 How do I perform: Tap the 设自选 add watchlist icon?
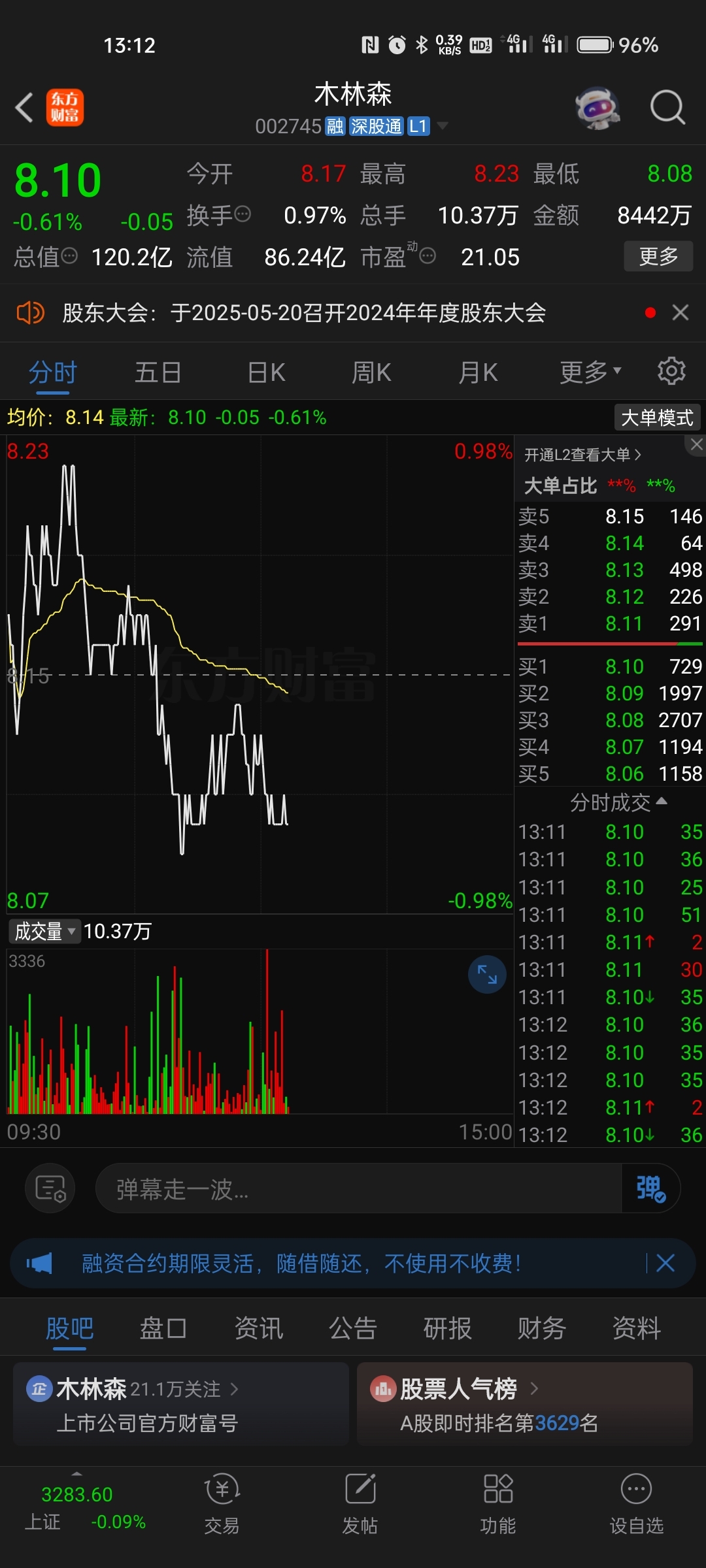(x=636, y=1490)
